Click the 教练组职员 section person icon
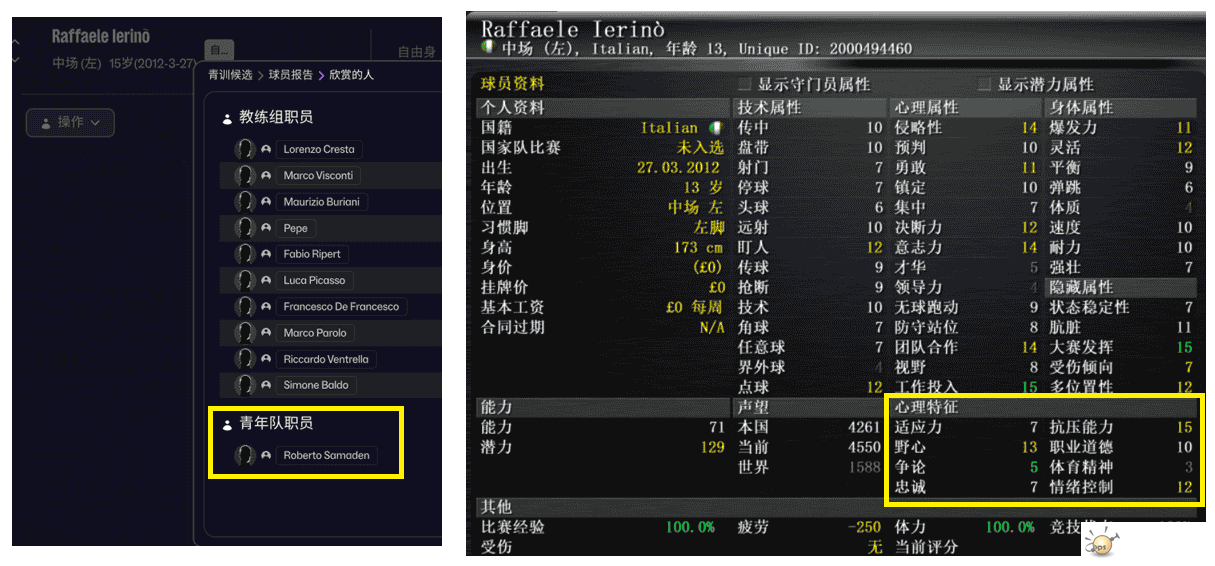The height and width of the screenshot is (566, 1215). (x=228, y=118)
